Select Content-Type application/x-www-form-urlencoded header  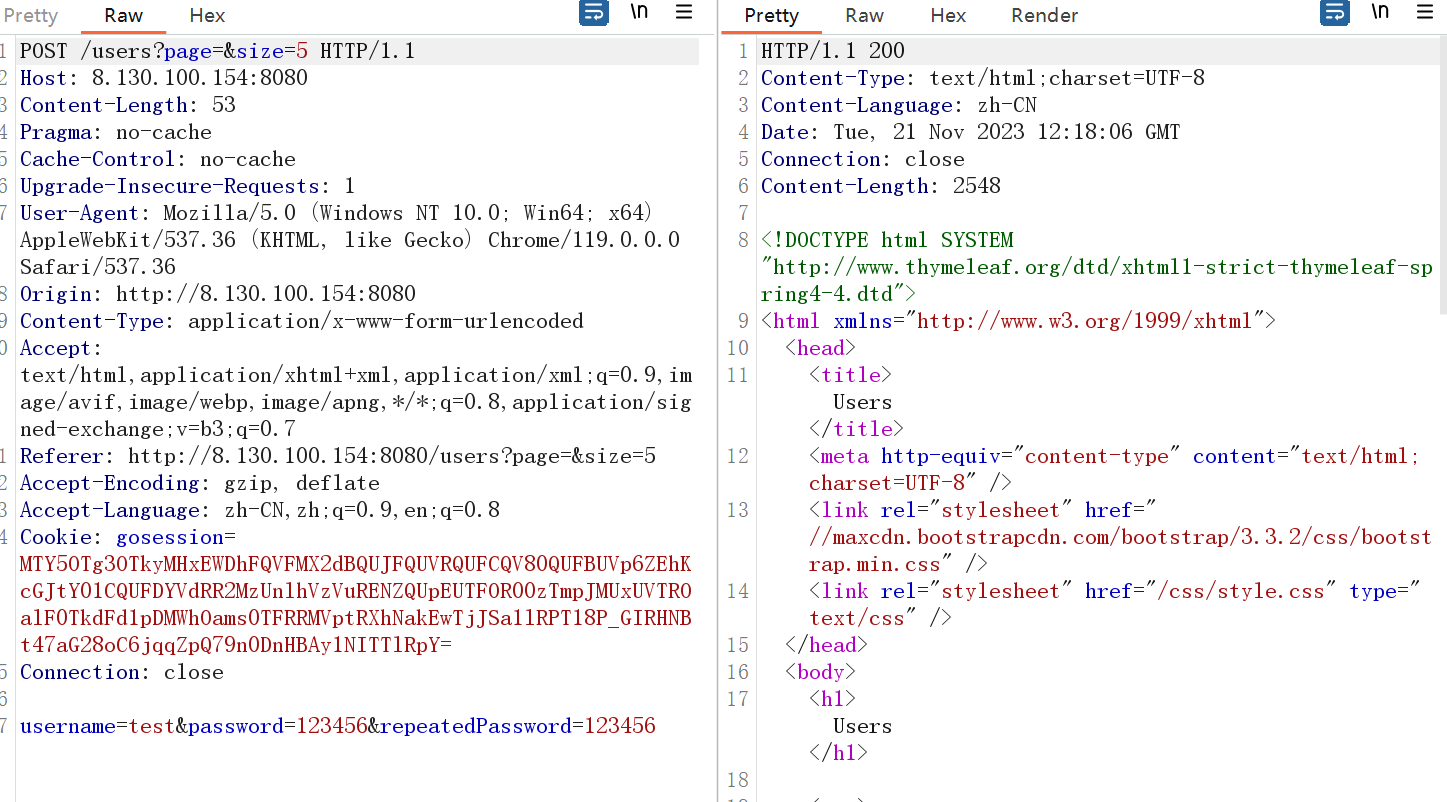pyautogui.click(x=302, y=321)
